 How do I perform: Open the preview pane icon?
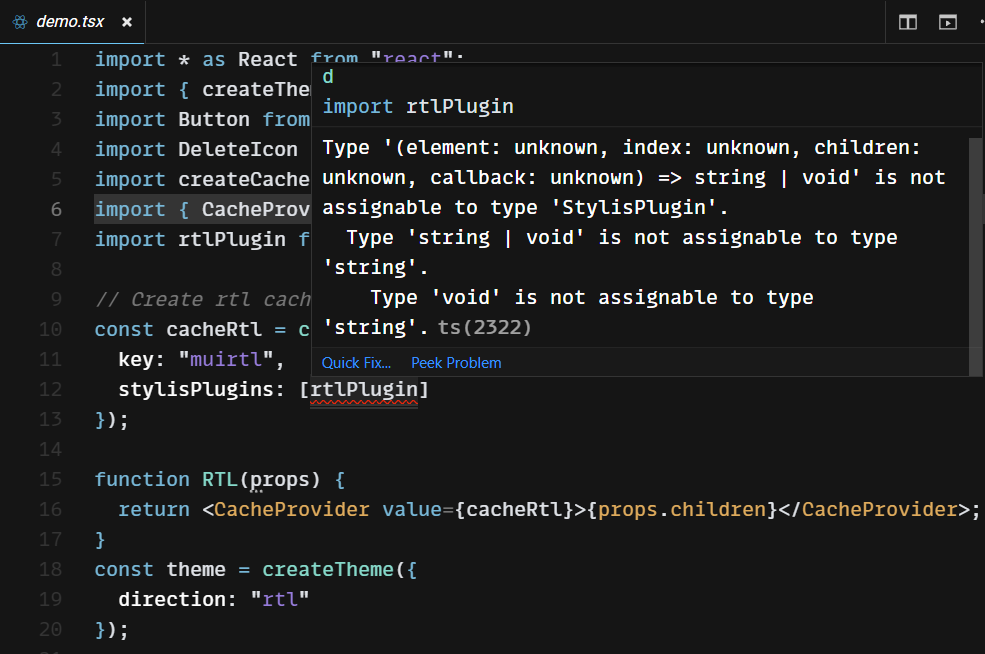tap(947, 23)
